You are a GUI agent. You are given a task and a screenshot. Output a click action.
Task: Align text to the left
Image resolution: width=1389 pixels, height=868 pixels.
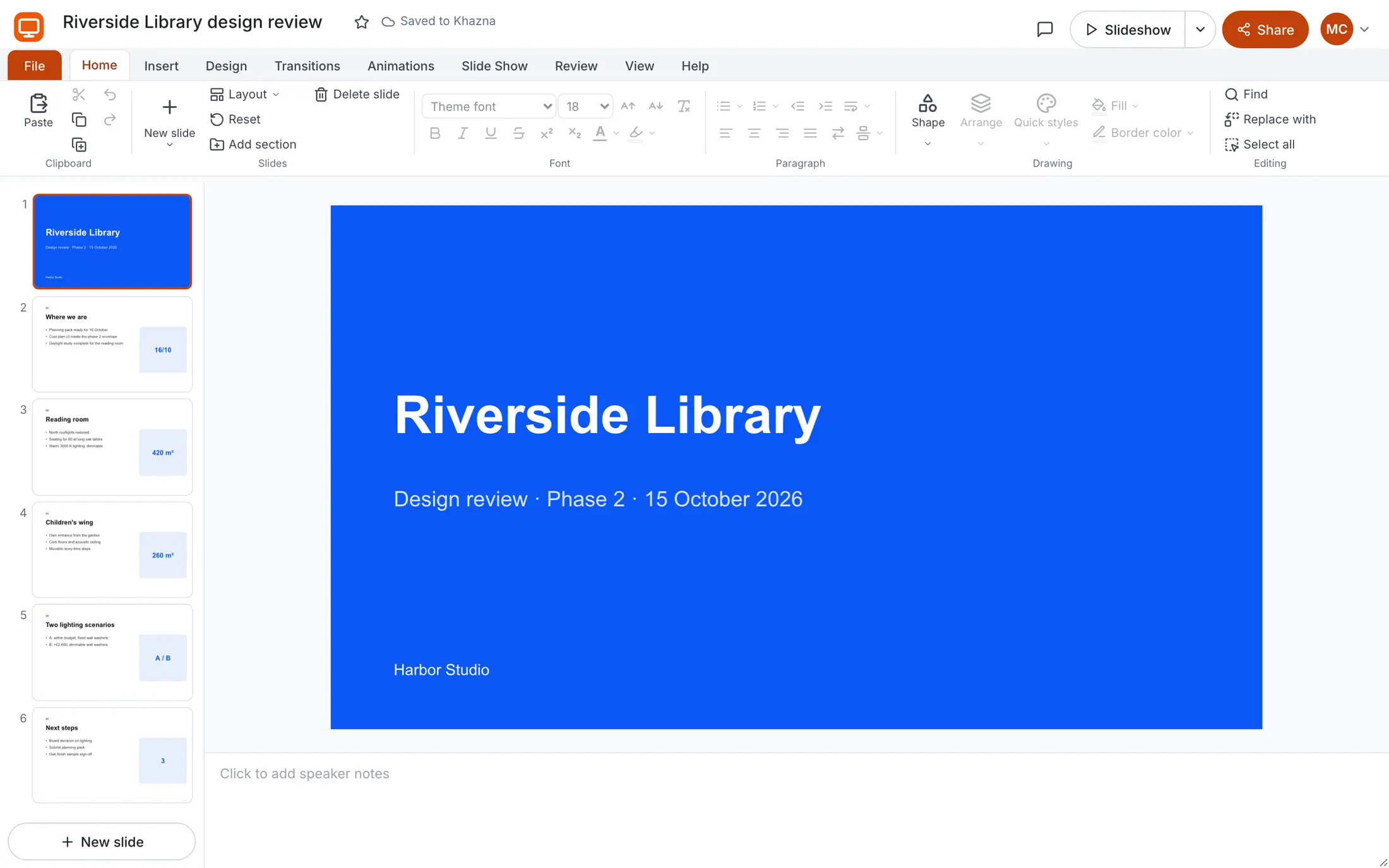[726, 133]
